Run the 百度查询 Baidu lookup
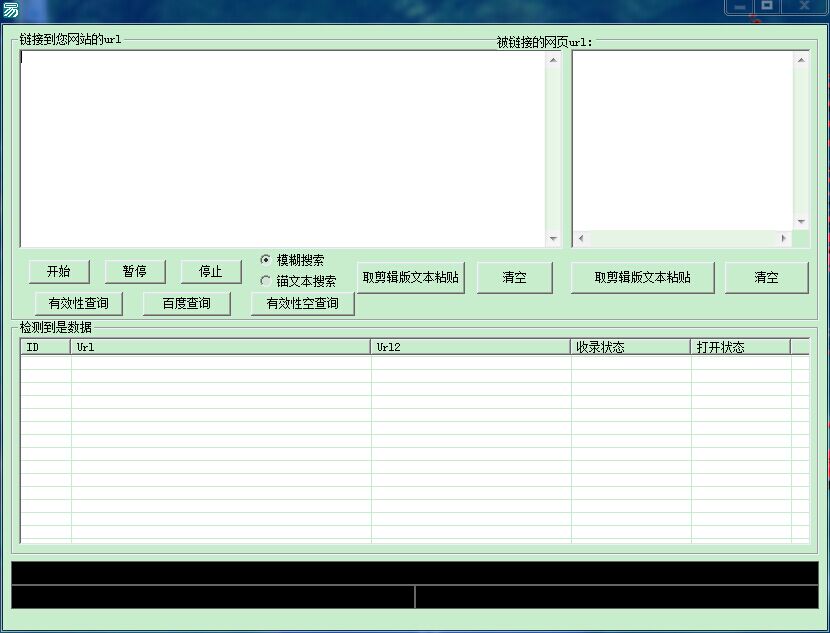830x633 pixels. click(x=186, y=303)
